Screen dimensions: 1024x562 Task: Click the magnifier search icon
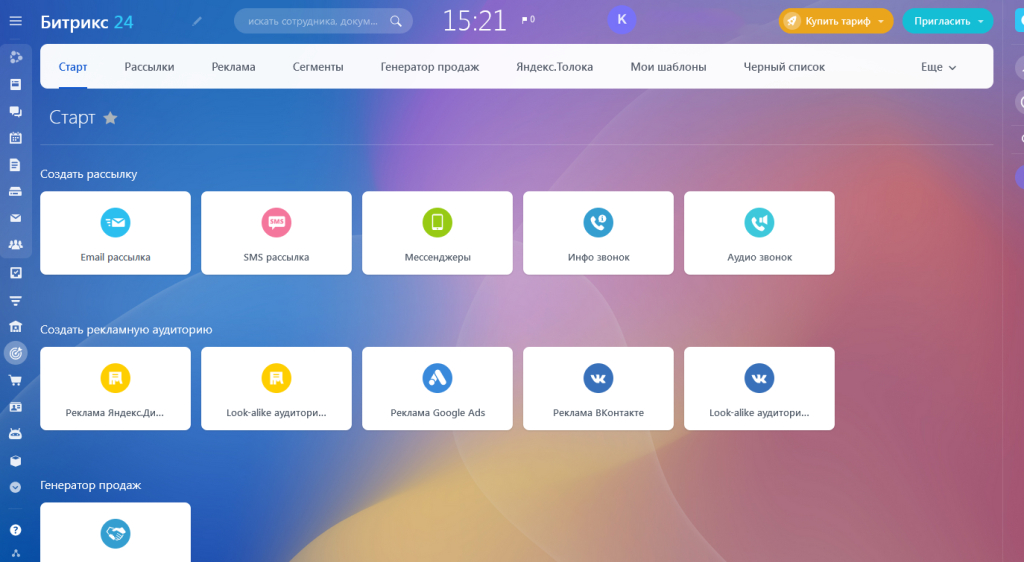tap(396, 21)
